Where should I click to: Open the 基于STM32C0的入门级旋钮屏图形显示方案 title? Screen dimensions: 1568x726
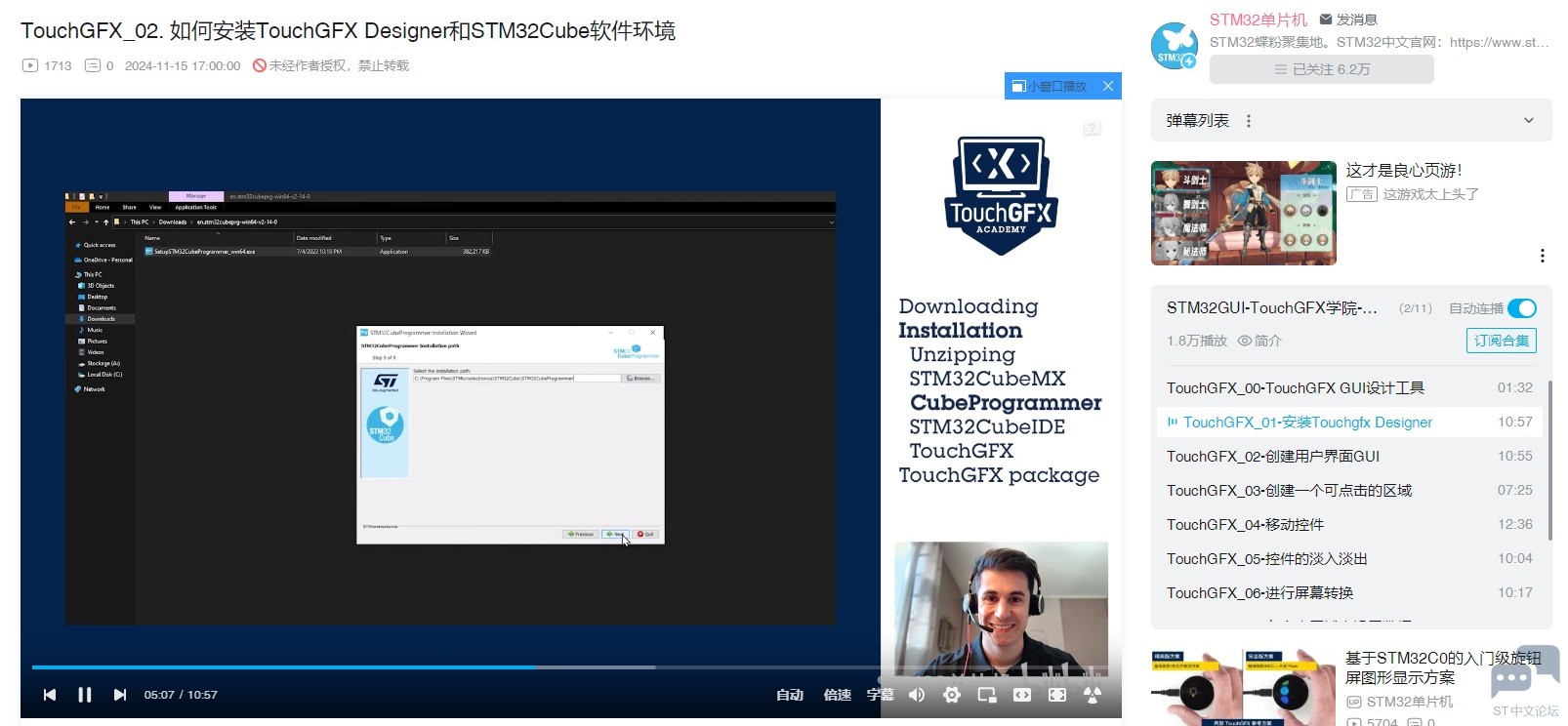coord(1443,667)
